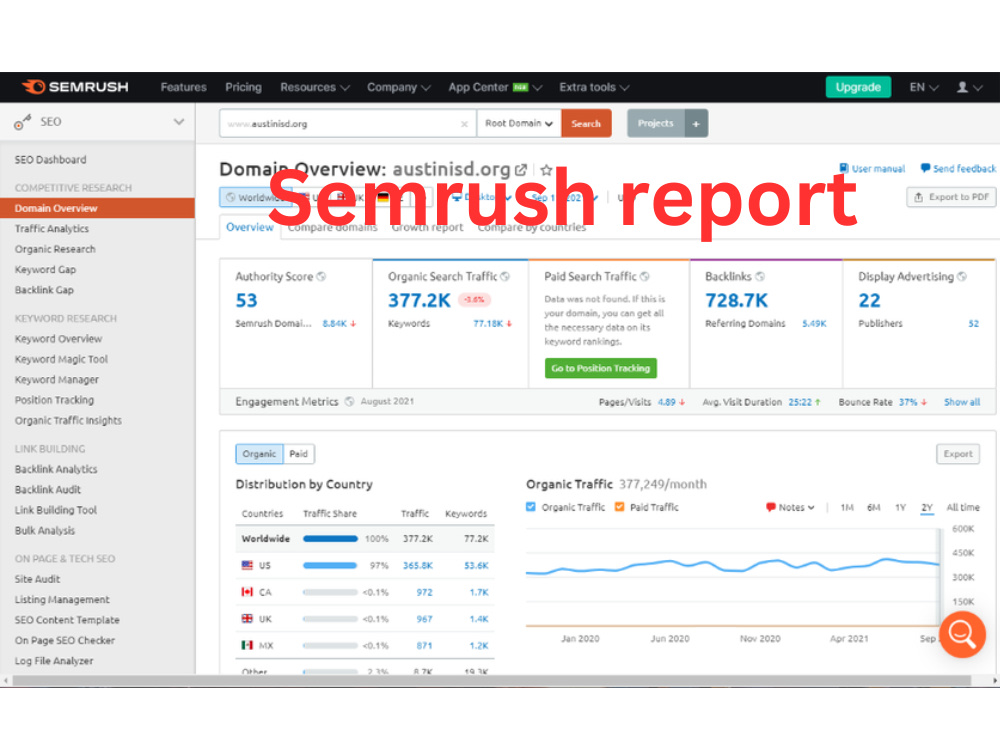Viewport: 1000px width, 750px height.
Task: Expand the EN language dropdown
Action: pos(922,87)
